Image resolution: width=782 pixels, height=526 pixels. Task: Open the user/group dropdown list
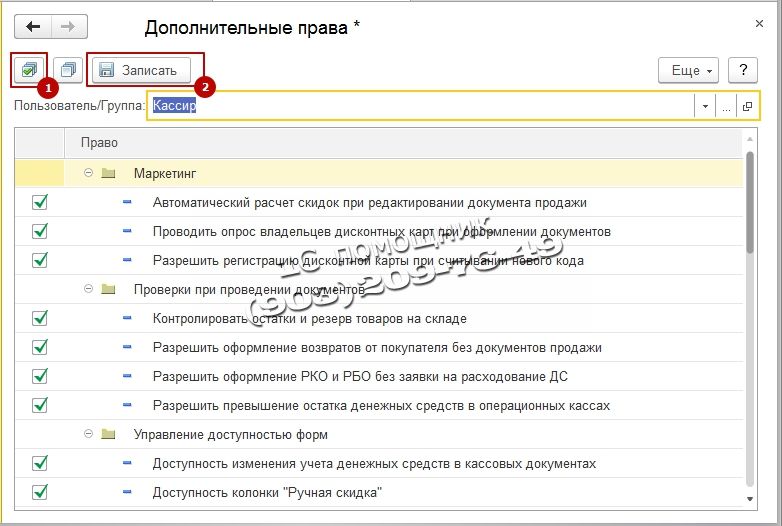[x=705, y=106]
